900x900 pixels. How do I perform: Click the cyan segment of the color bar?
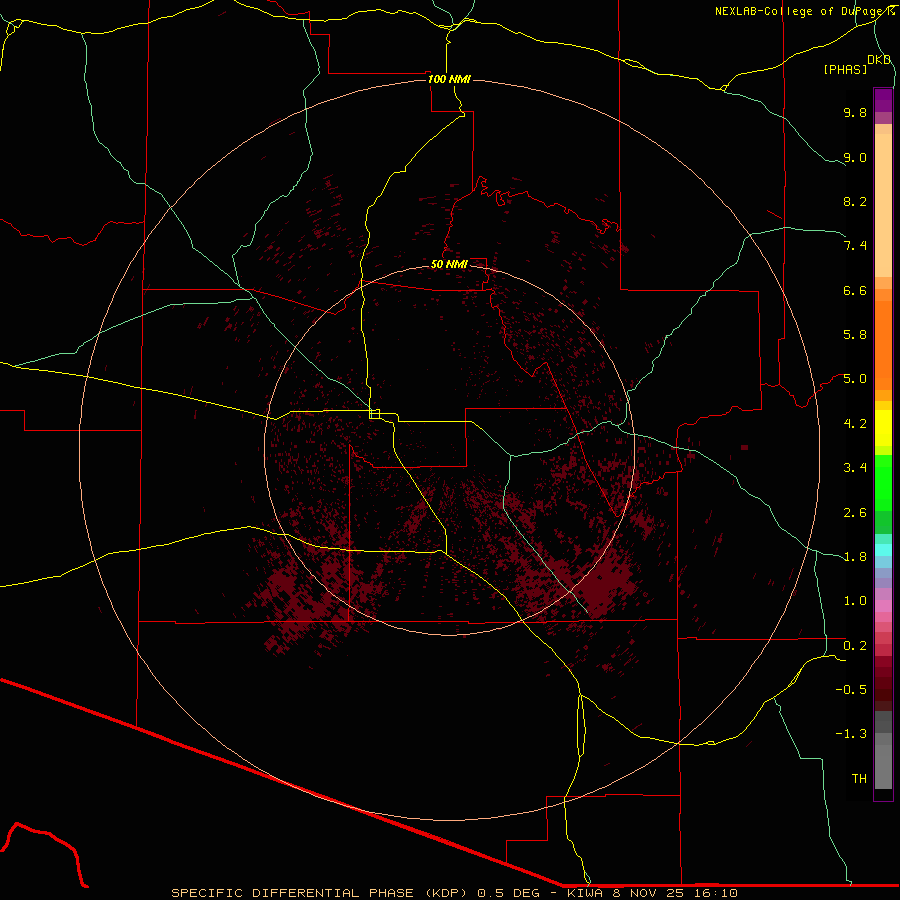pyautogui.click(x=883, y=550)
